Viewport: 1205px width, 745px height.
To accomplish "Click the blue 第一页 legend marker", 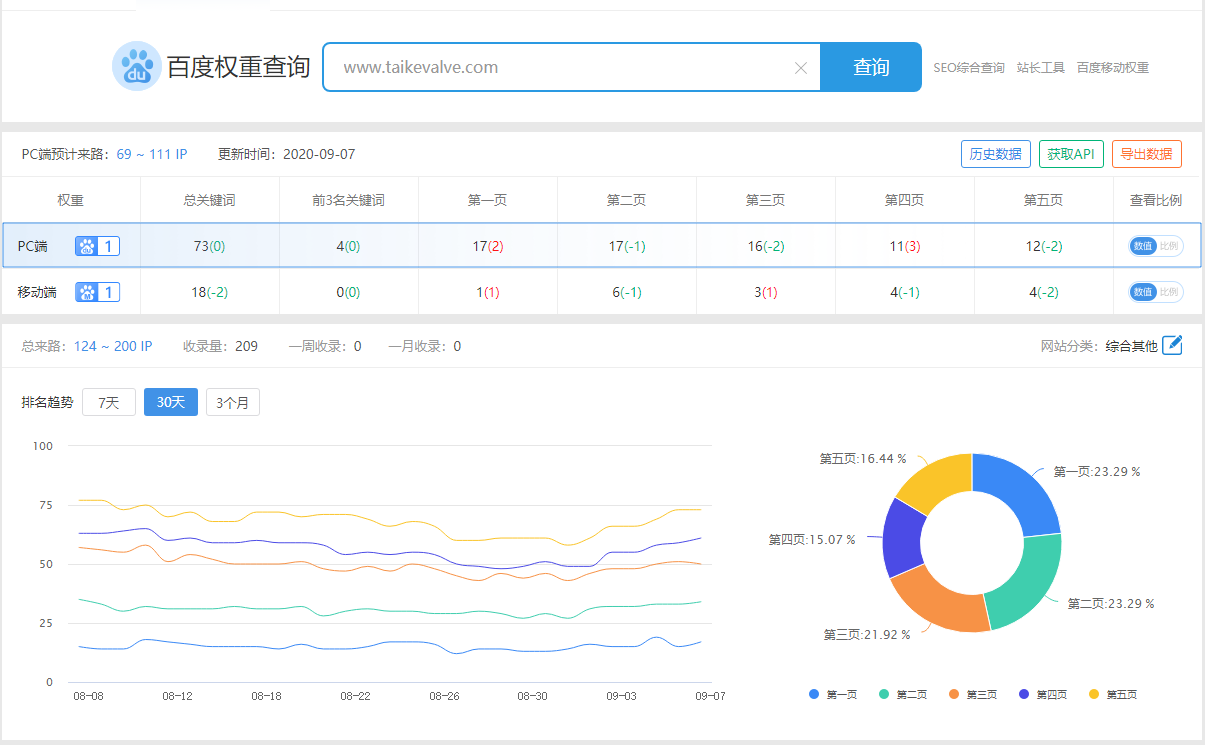I will (814, 693).
